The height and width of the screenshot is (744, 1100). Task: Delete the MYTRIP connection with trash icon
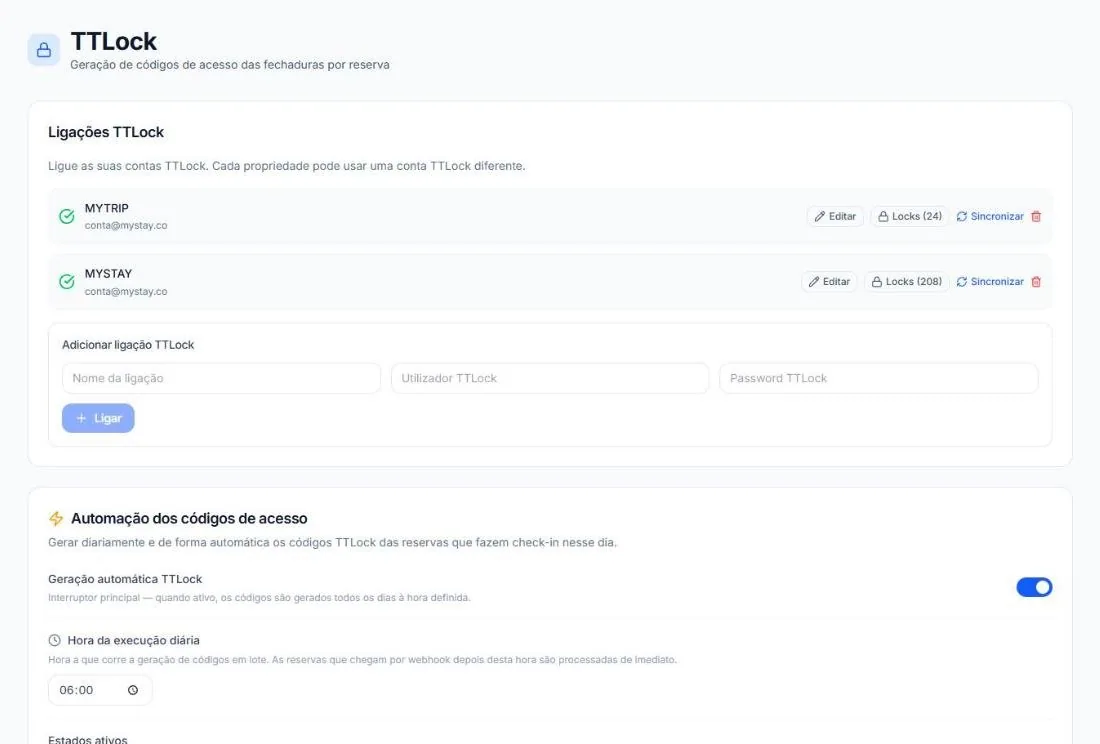(x=1036, y=217)
